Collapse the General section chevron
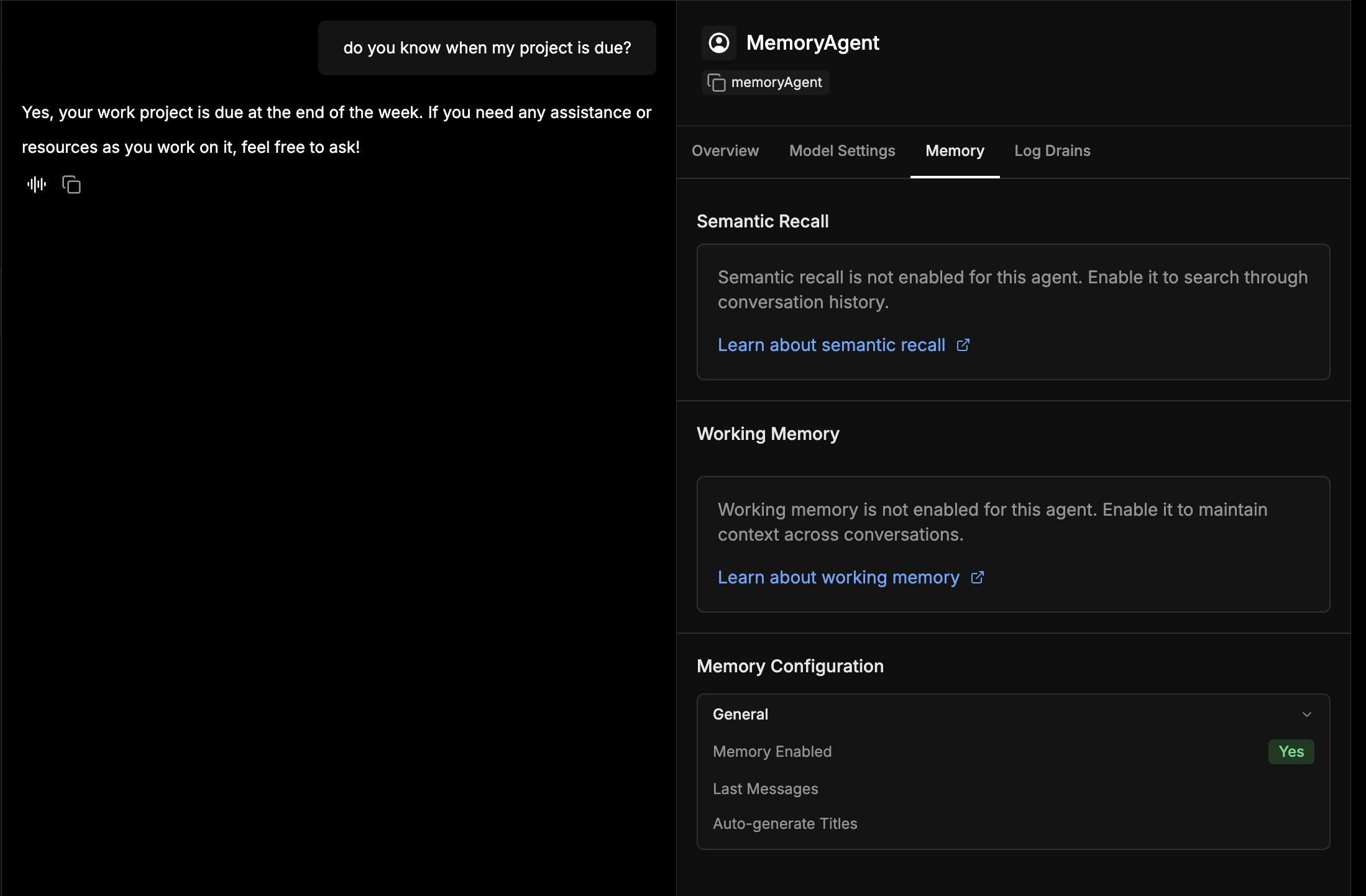The image size is (1366, 896). pyautogui.click(x=1307, y=715)
